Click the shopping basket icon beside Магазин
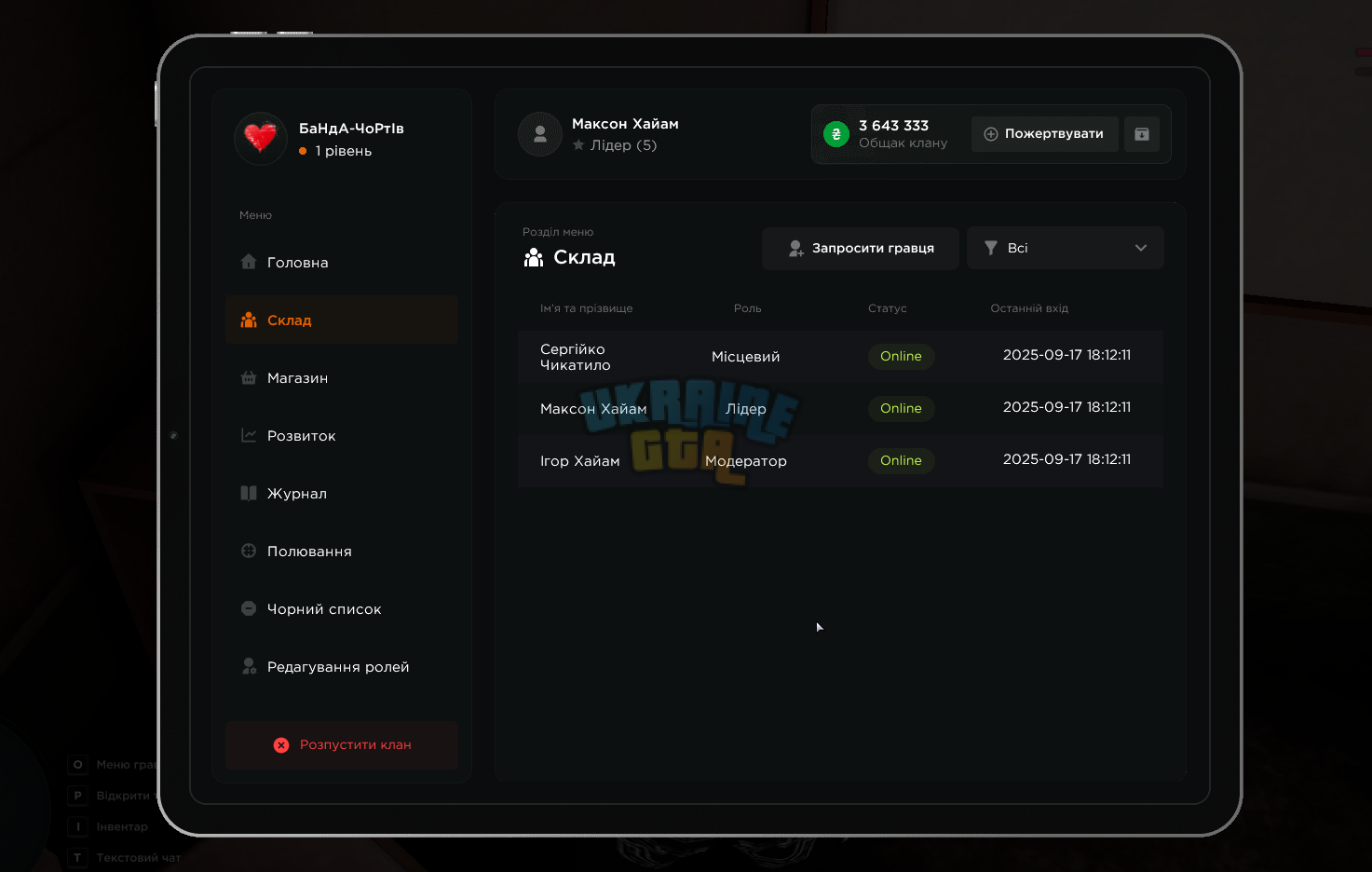Viewport: 1372px width, 872px height. click(249, 377)
